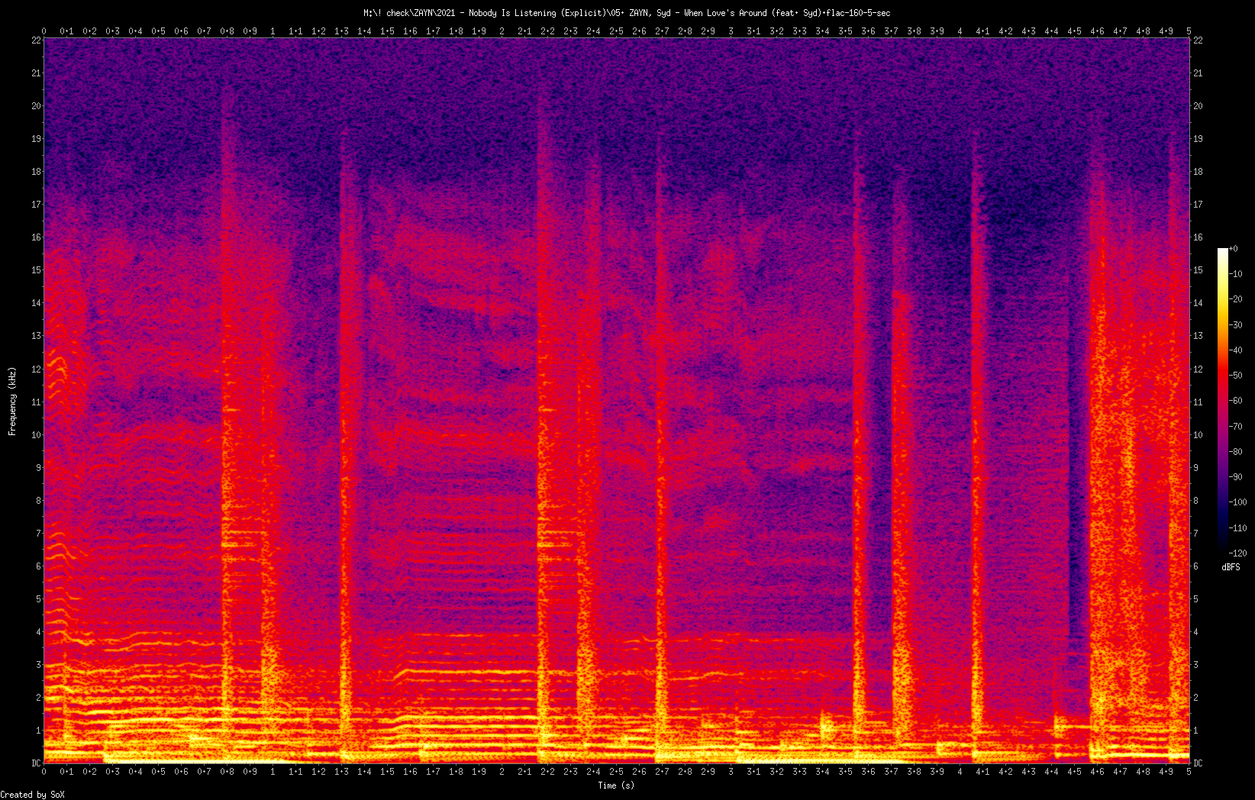This screenshot has width=1255, height=800.
Task: Click the spectrogram file path title text
Action: point(627,13)
